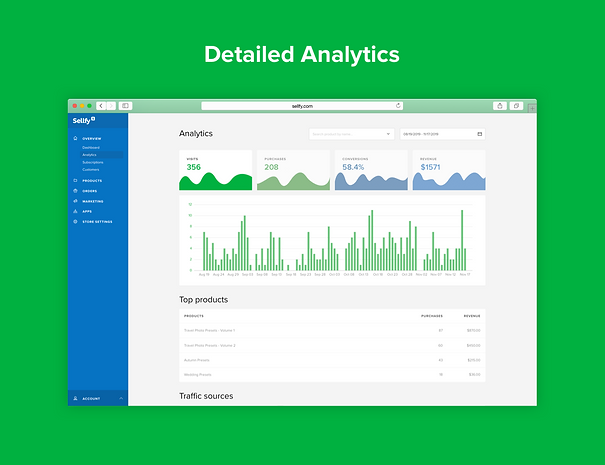605x465 pixels.
Task: Click the Sellify logo in the sidebar
Action: [x=84, y=120]
